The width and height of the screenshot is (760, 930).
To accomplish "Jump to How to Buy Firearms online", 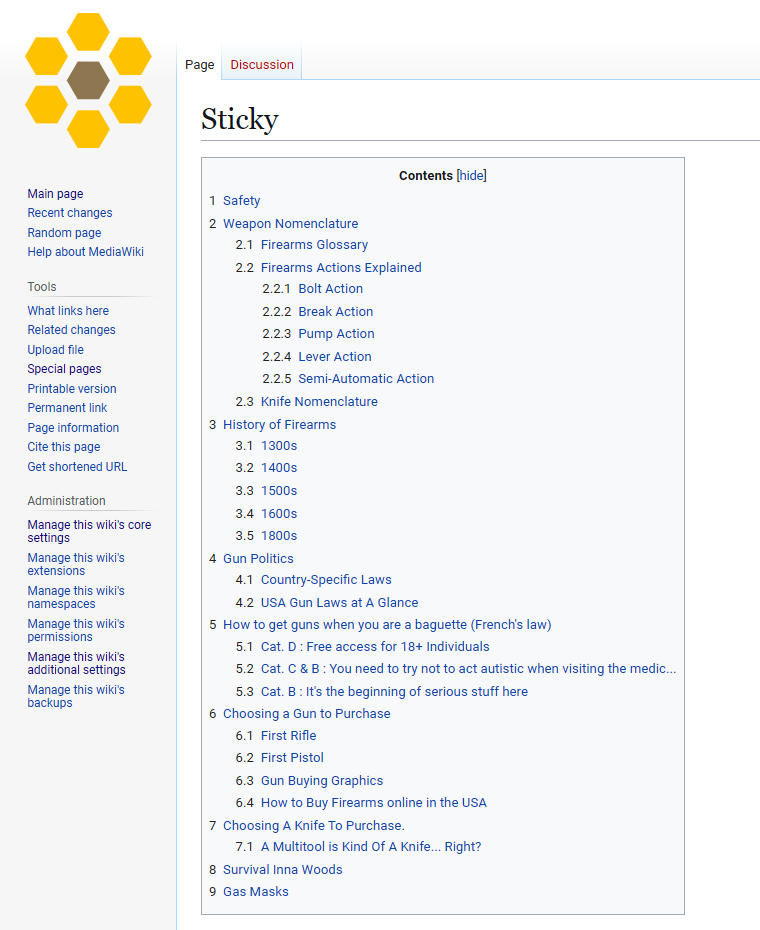I will pyautogui.click(x=374, y=803).
